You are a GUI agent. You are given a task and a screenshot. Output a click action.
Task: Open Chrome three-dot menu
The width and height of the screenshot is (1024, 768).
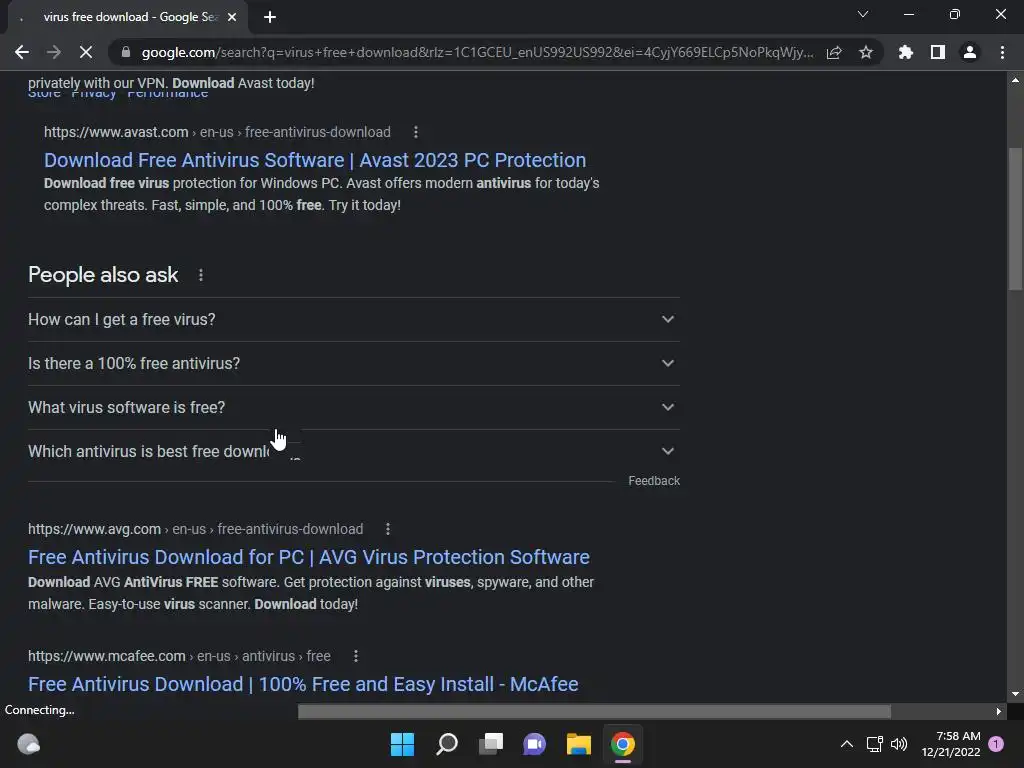pos(1002,52)
